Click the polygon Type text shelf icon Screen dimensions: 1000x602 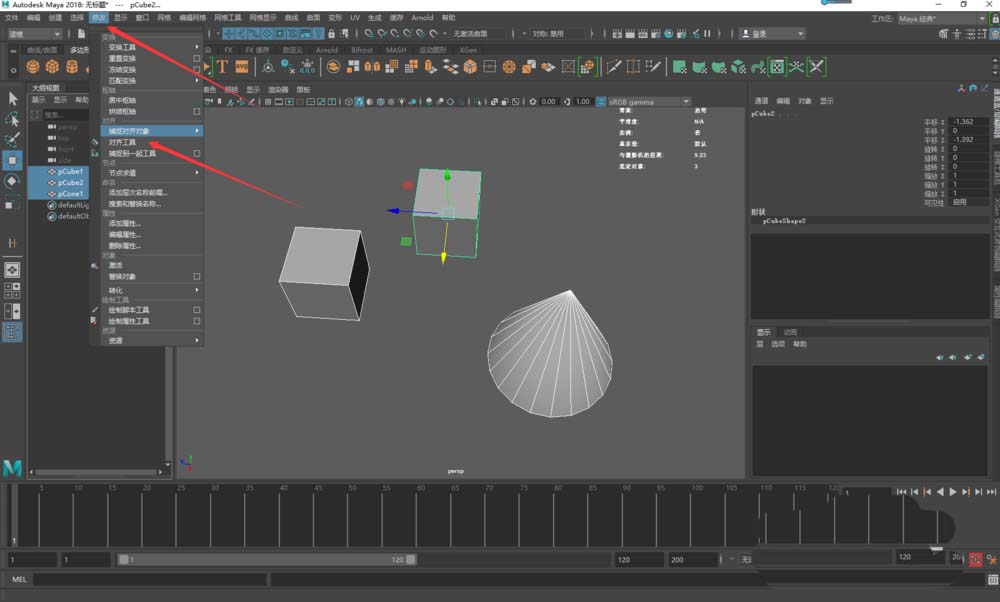(x=222, y=67)
